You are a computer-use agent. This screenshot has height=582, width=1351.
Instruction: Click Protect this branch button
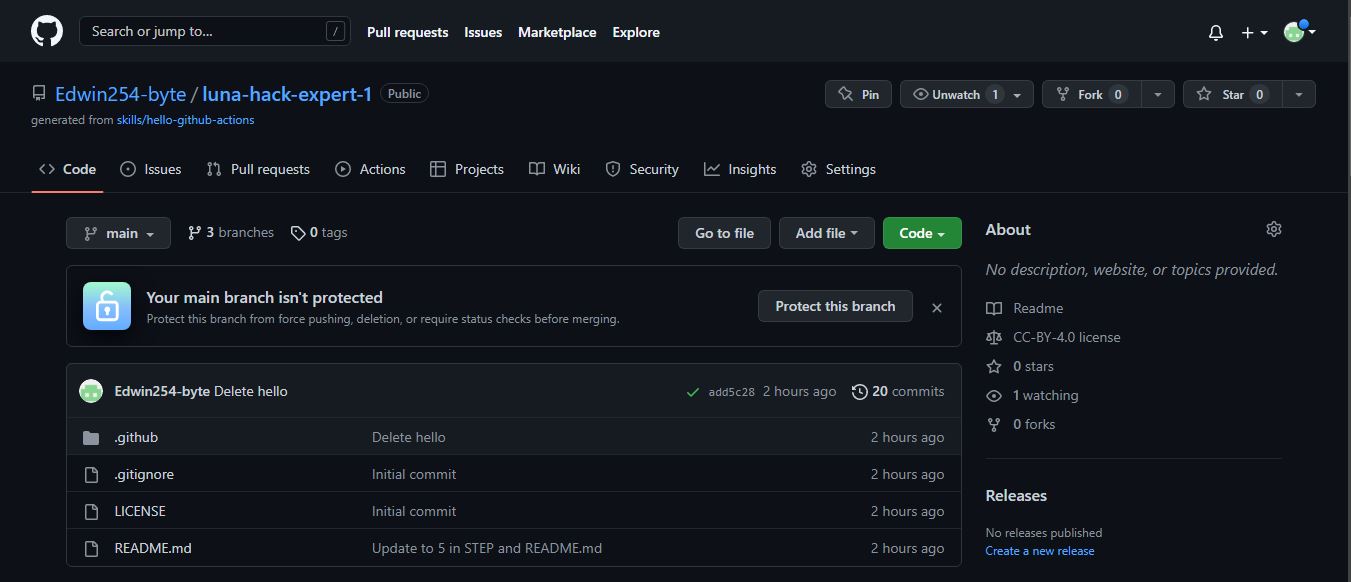click(x=835, y=306)
